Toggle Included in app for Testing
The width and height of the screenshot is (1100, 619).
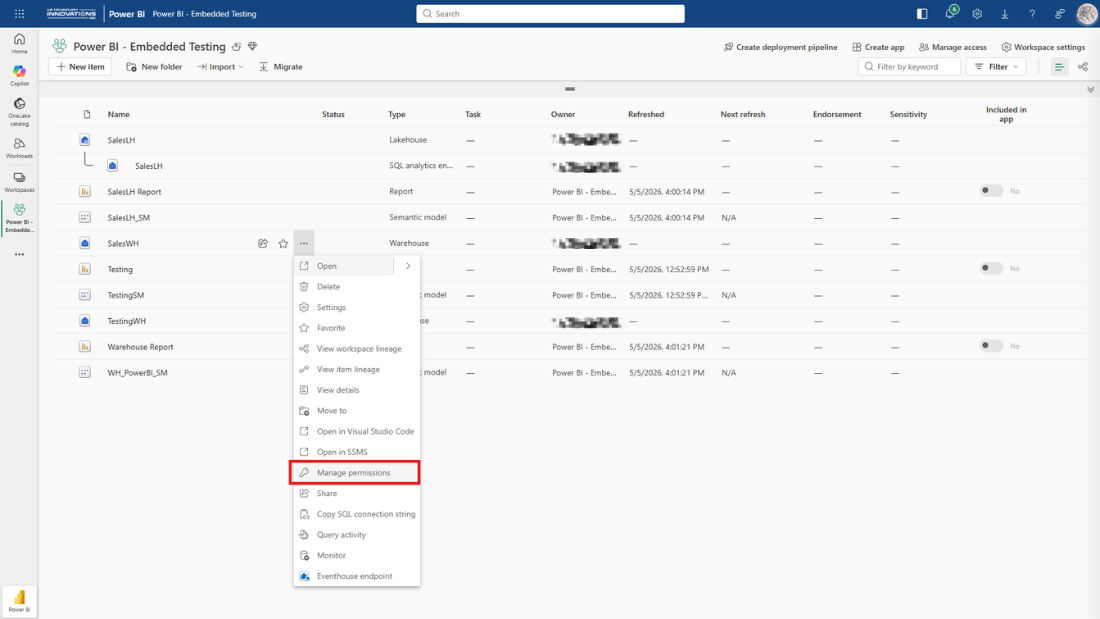(x=991, y=268)
